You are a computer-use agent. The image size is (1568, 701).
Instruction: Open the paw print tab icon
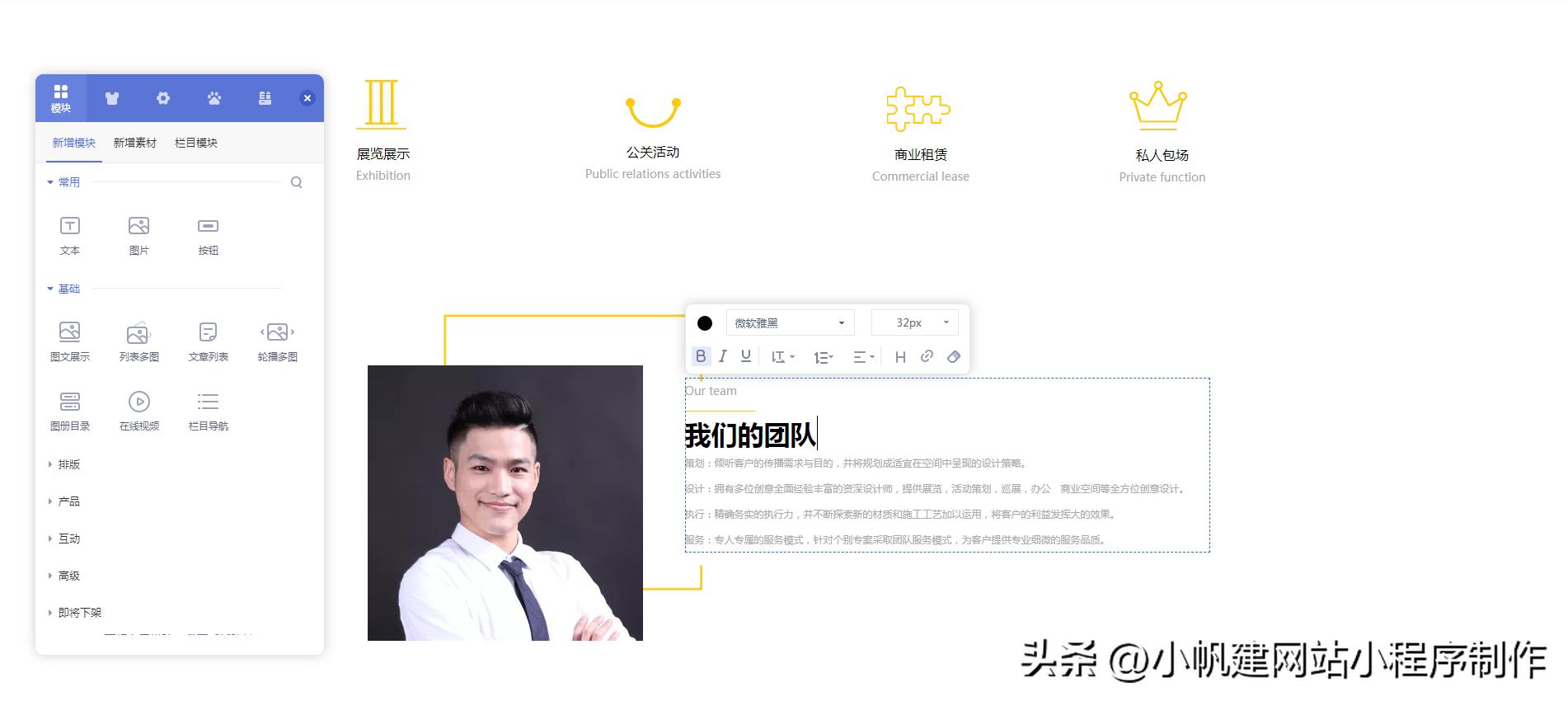click(x=214, y=98)
